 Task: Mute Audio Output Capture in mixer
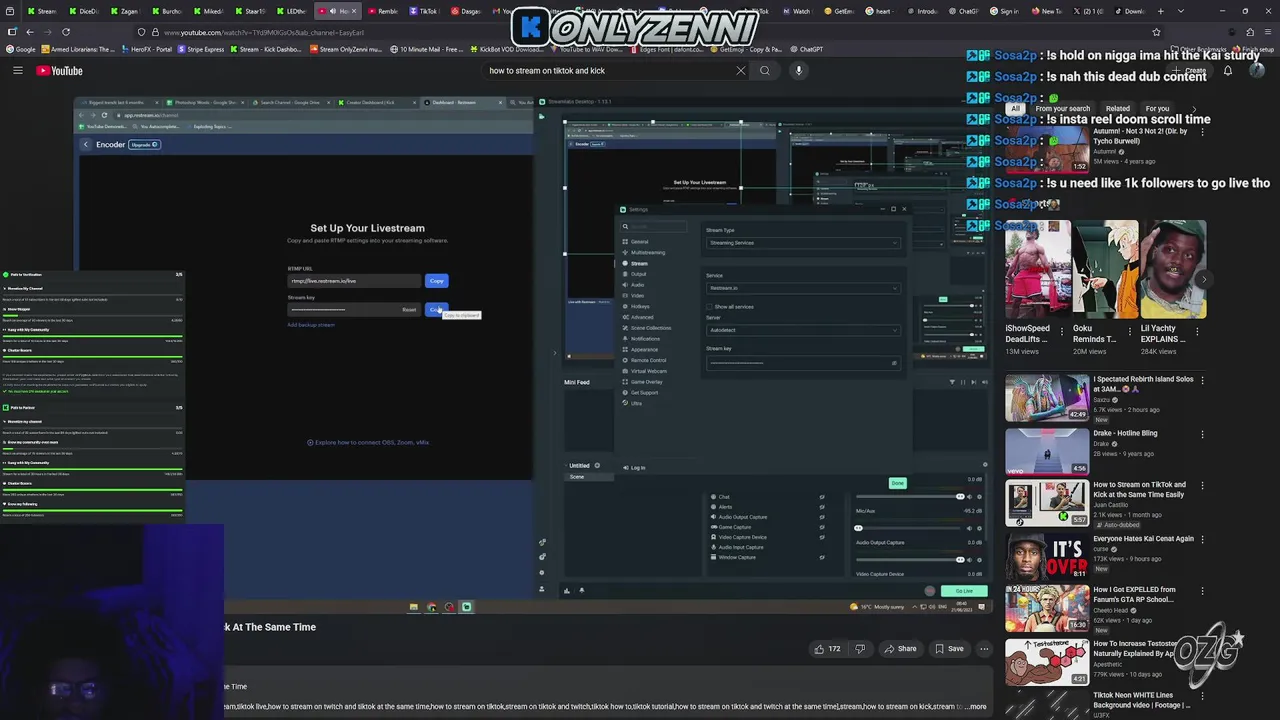pos(970,560)
